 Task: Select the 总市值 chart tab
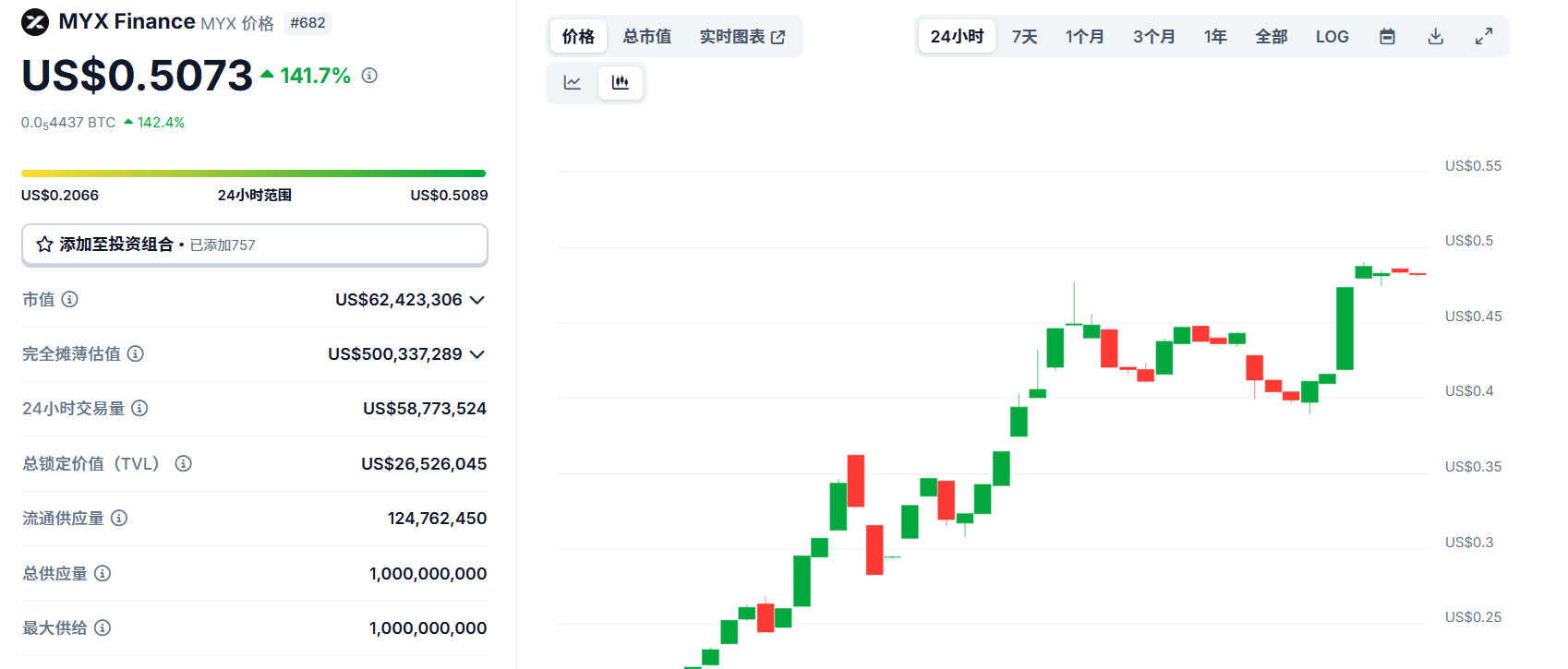tap(647, 37)
